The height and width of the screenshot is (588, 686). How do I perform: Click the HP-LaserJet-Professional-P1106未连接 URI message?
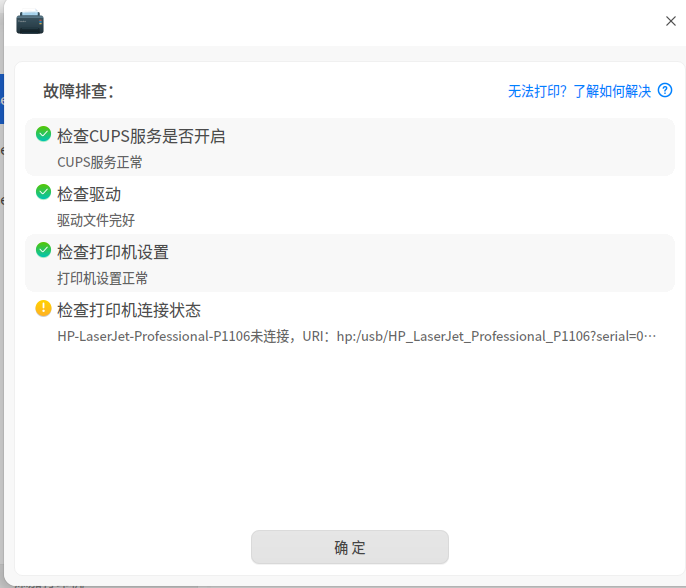coord(357,336)
